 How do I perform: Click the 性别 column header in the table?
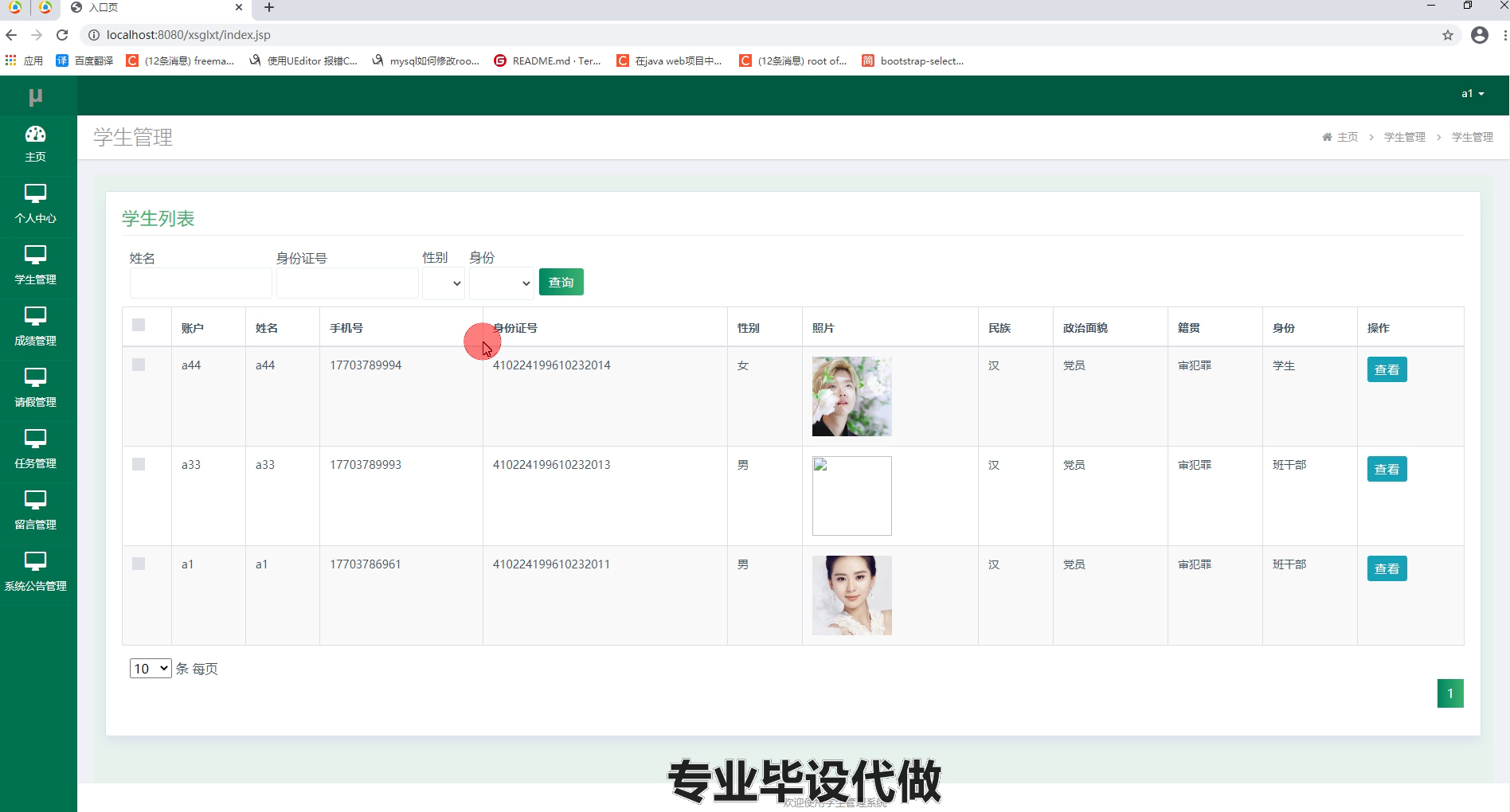pyautogui.click(x=749, y=328)
